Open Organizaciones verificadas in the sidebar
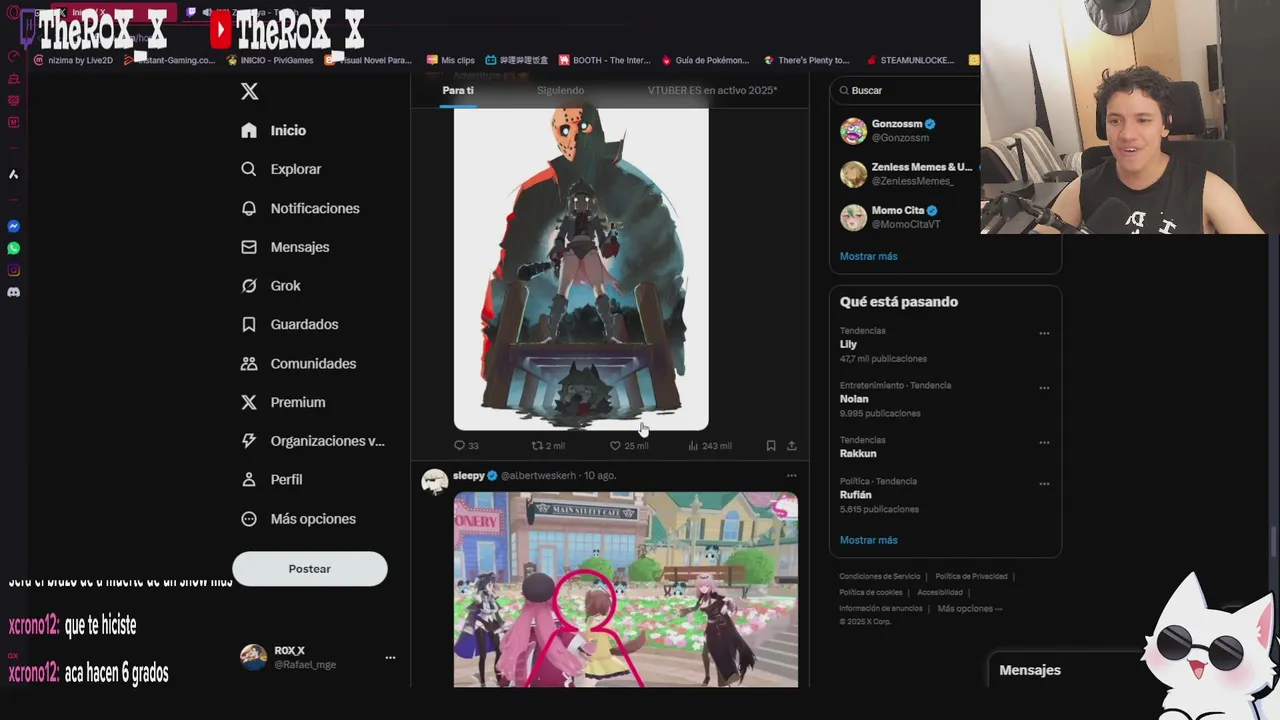Image resolution: width=1280 pixels, height=720 pixels. [313, 441]
